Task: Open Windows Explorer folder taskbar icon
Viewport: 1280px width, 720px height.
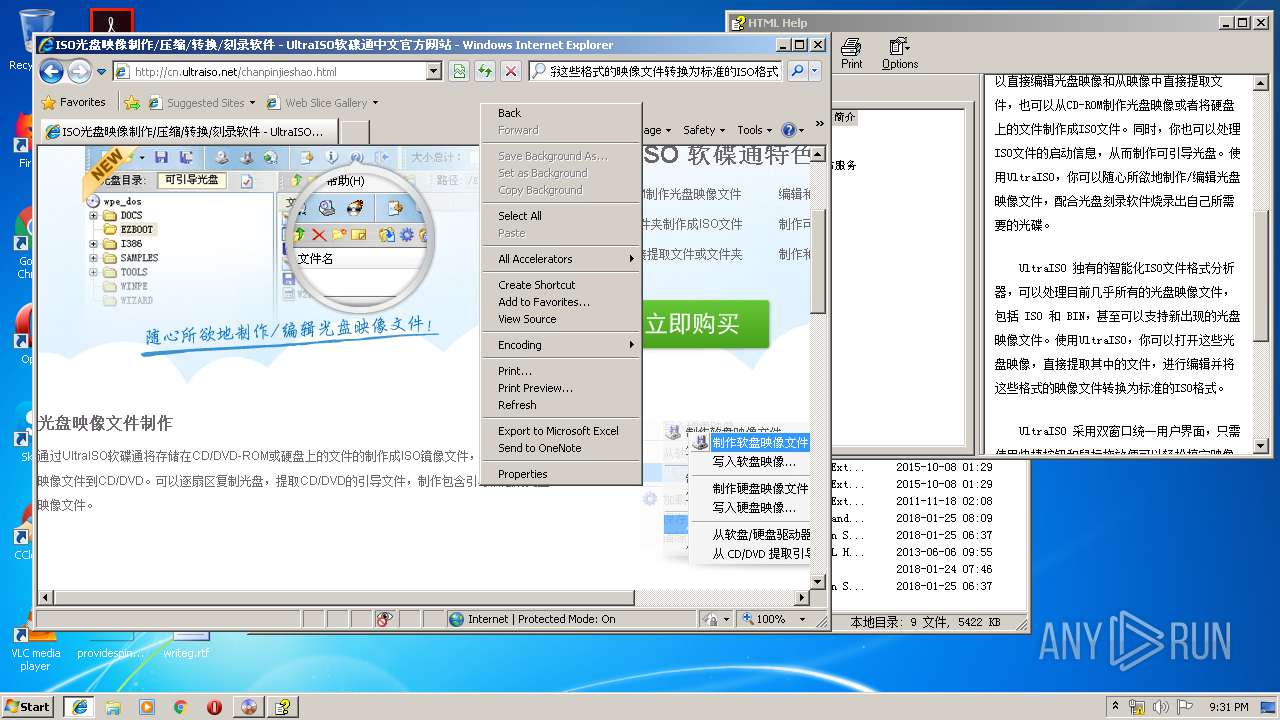Action: (113, 707)
